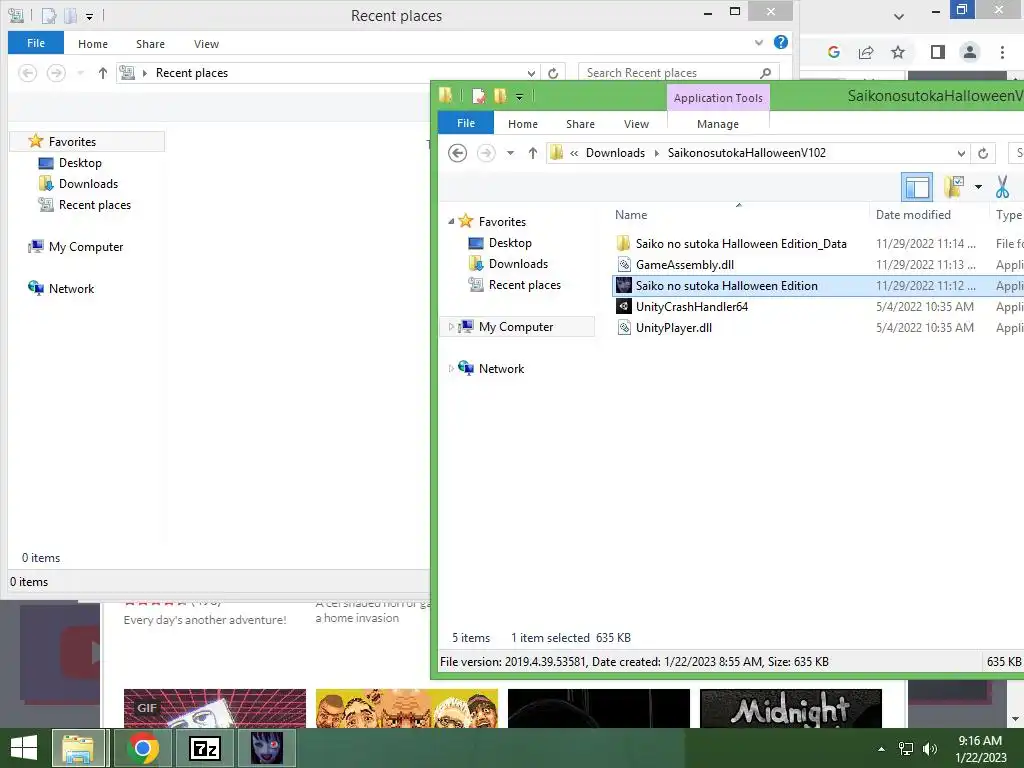
Task: Expand My Computer in Saikonosutoka window
Action: [451, 327]
